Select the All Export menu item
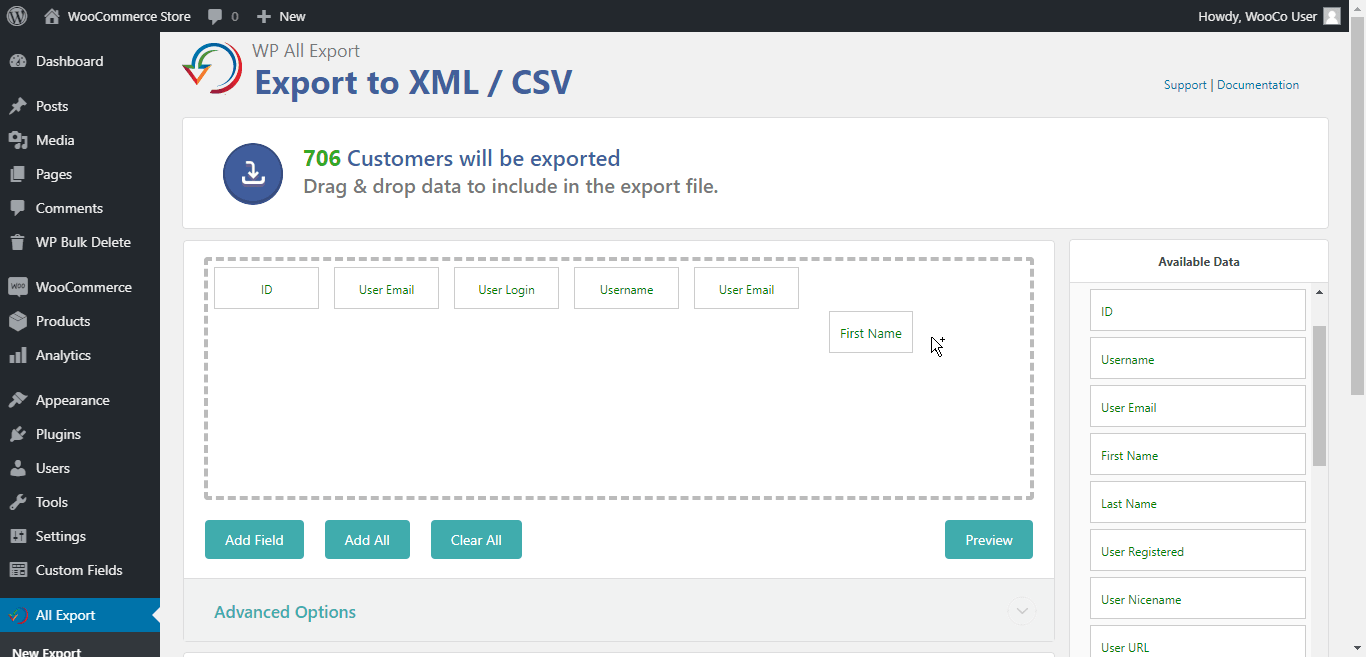1366x657 pixels. [80, 615]
